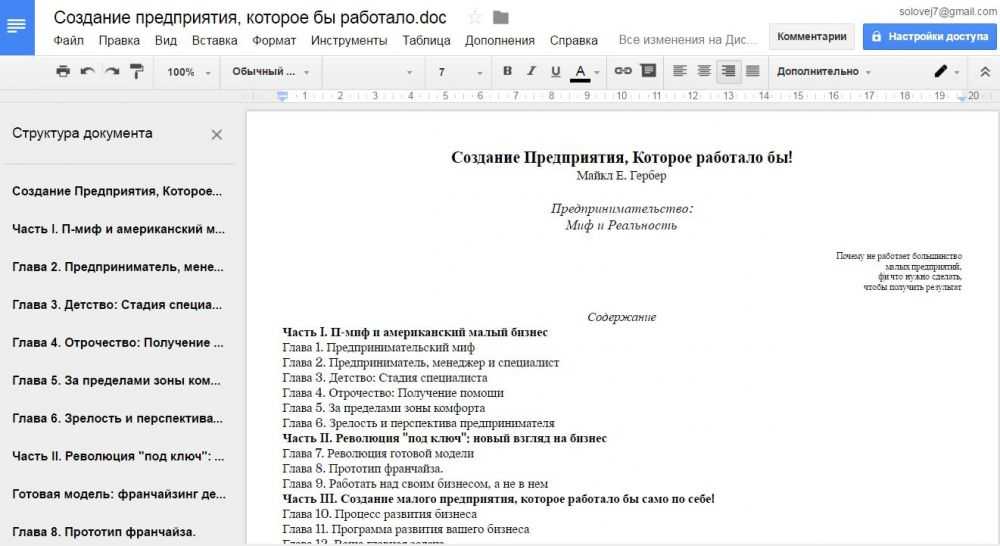Screen dimensions: 1000x546
Task: Center align the text
Action: [x=704, y=71]
